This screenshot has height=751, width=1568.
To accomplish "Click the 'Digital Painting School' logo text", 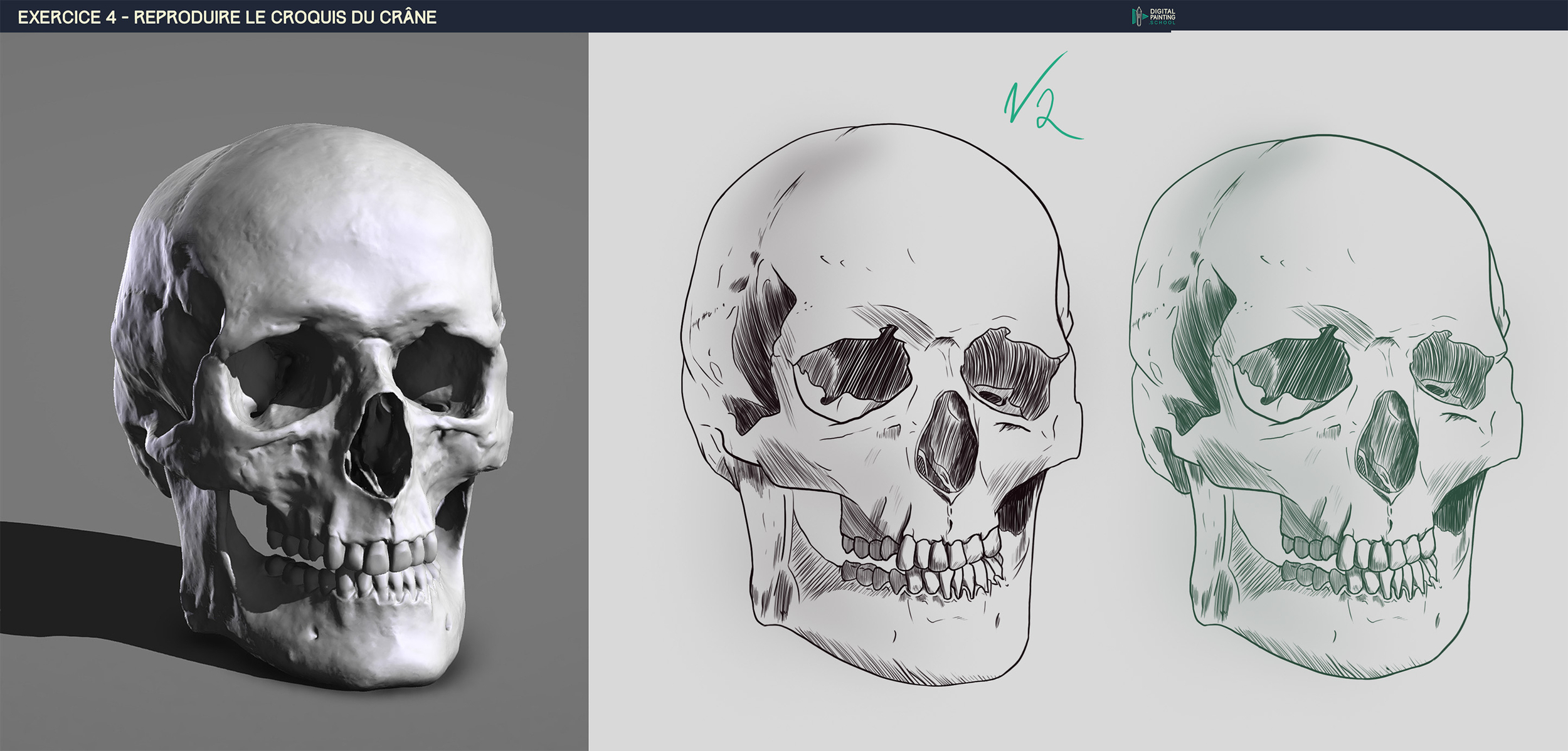I will (1162, 16).
